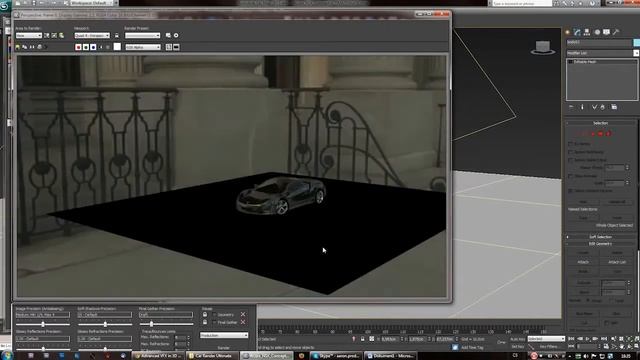Click the Attach button in Edit Geometry
The width and height of the screenshot is (640, 360).
pyautogui.click(x=583, y=262)
